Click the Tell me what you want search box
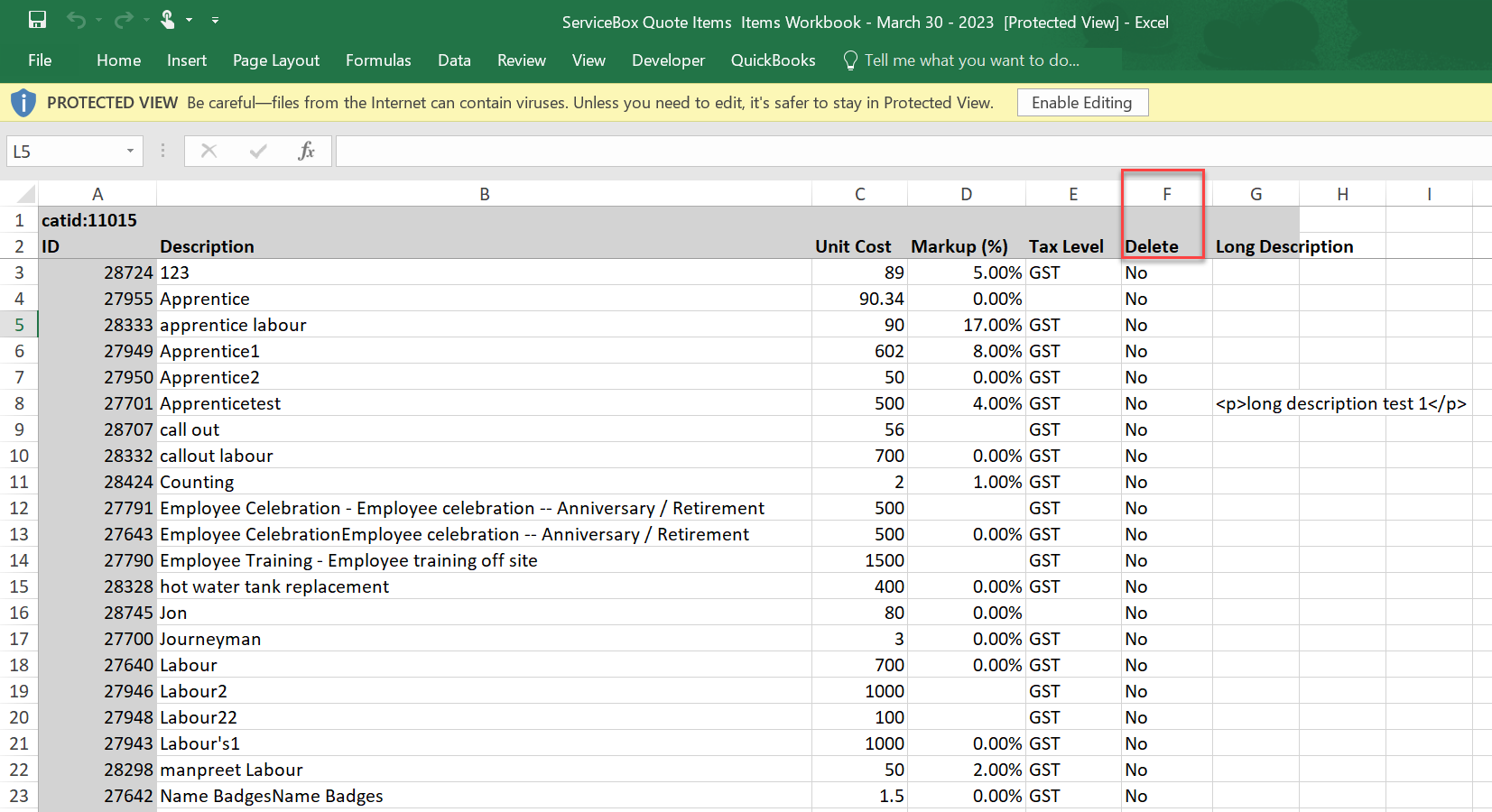This screenshot has width=1492, height=812. point(971,60)
